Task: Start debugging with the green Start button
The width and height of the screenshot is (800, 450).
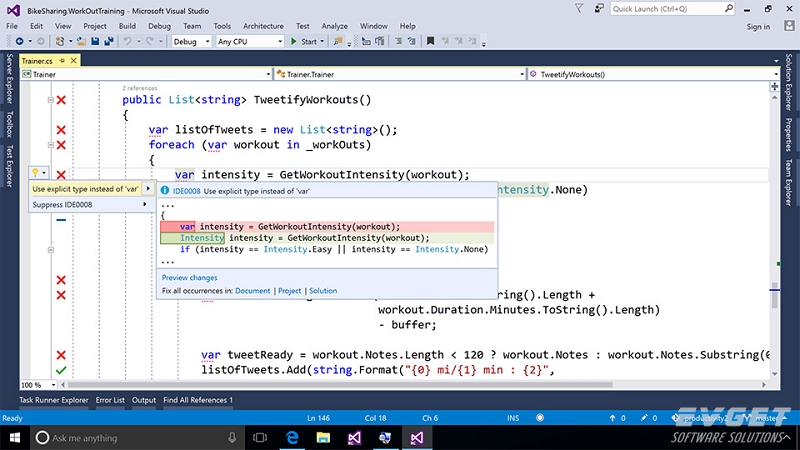Action: (304, 41)
